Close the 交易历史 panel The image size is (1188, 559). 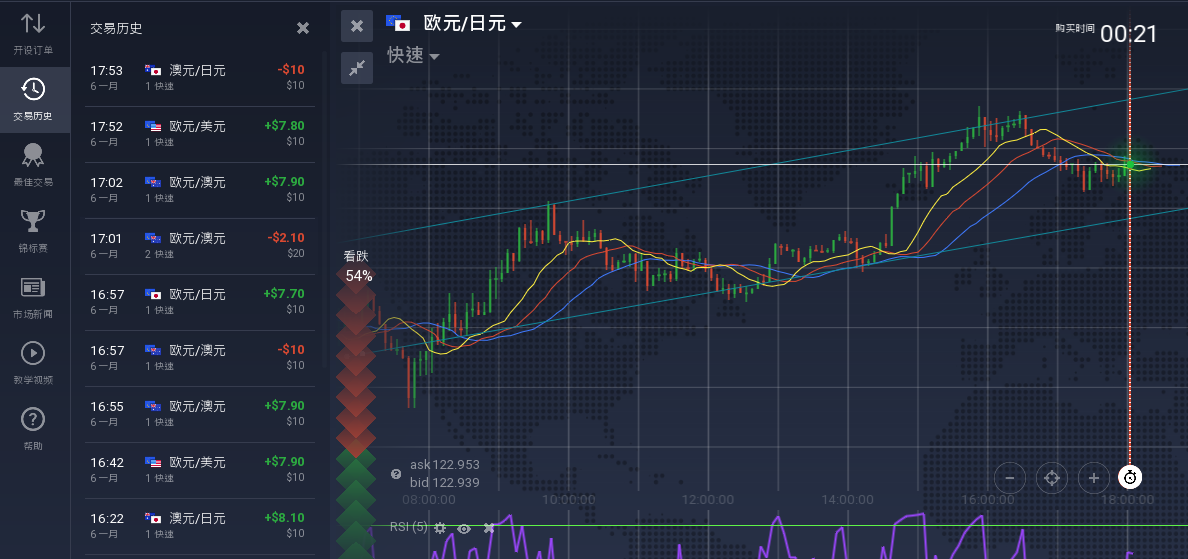[x=303, y=28]
